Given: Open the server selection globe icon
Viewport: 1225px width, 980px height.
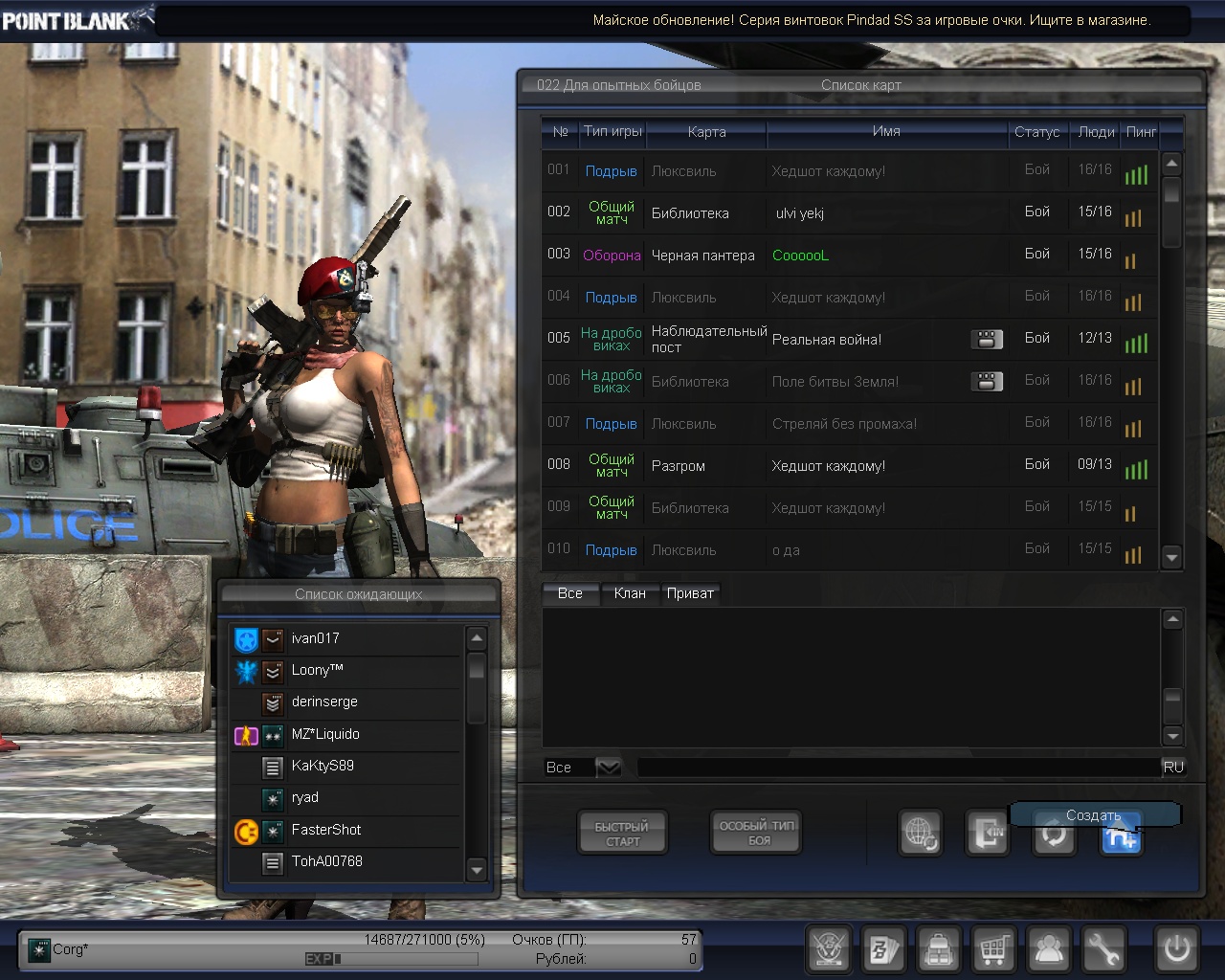Looking at the screenshot, I should coord(921,834).
